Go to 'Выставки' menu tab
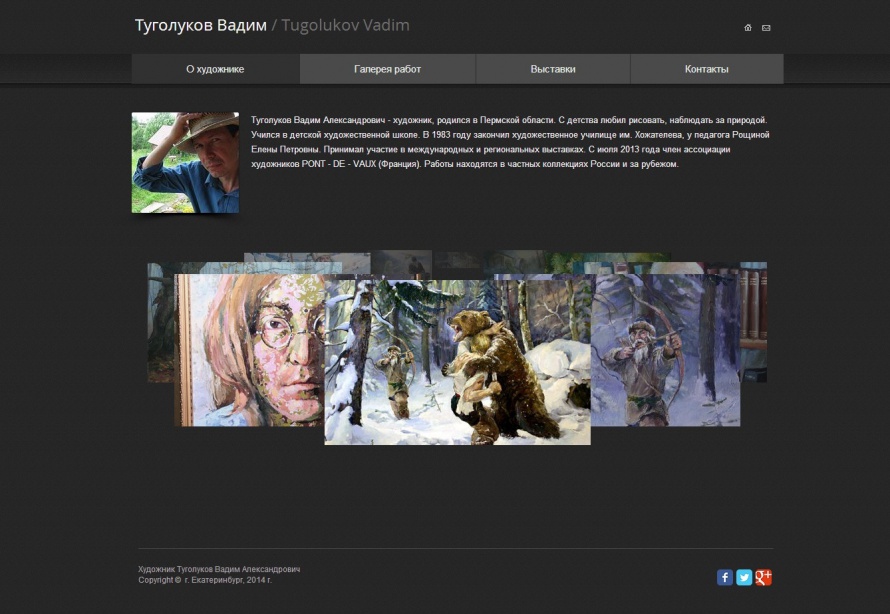The image size is (890, 614). point(553,69)
